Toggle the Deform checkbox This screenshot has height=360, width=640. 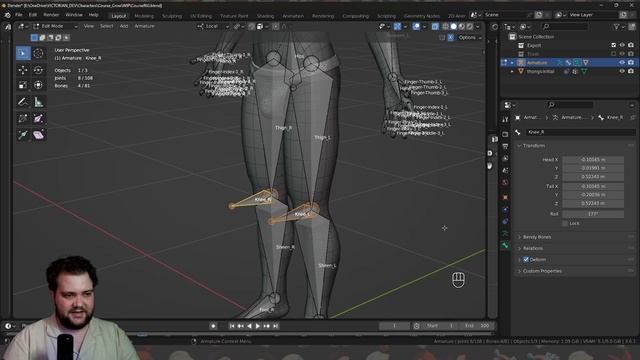tap(526, 259)
